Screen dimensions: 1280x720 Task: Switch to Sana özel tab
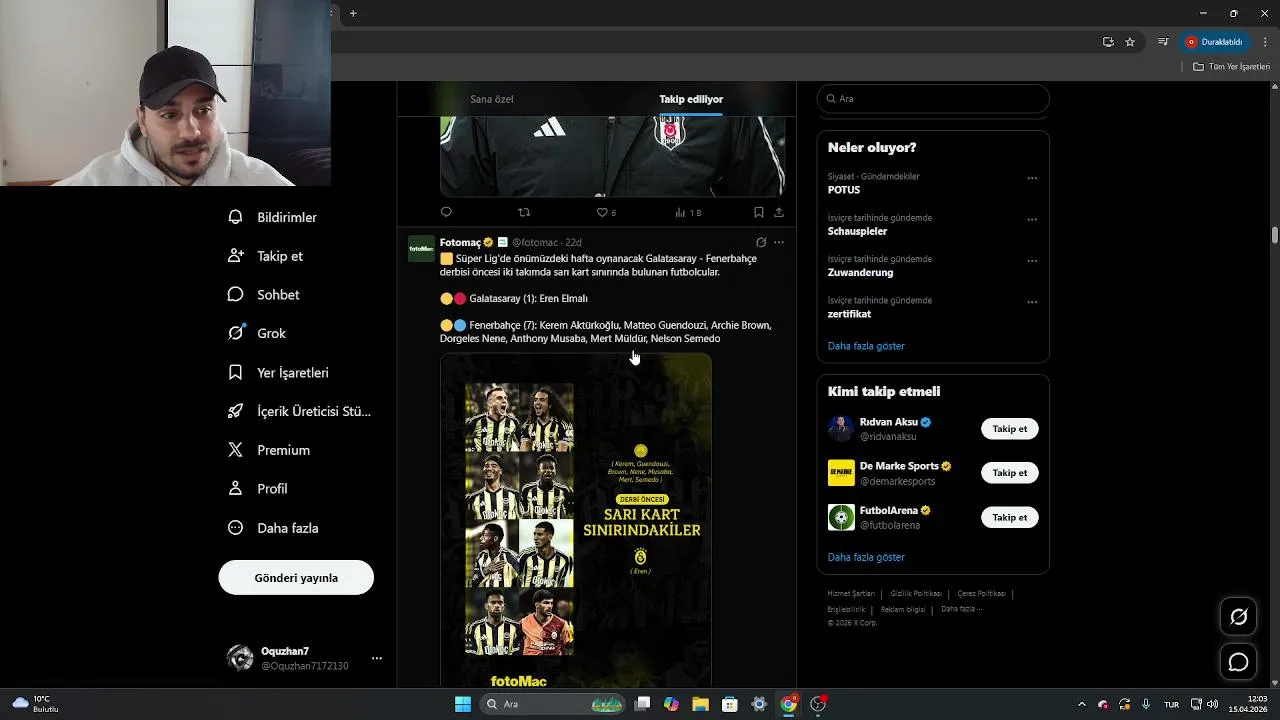[492, 99]
